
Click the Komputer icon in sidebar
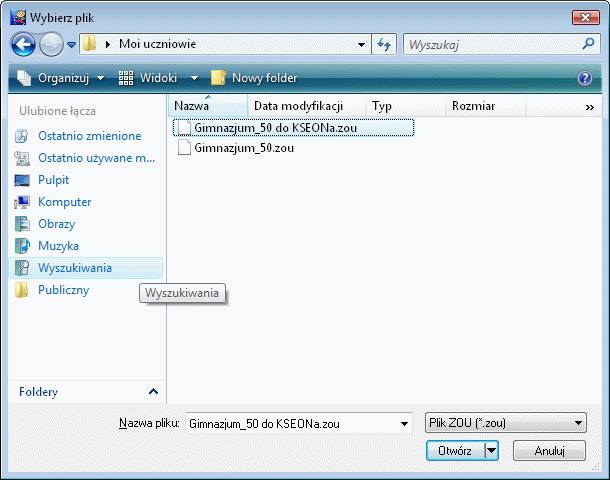(22, 202)
